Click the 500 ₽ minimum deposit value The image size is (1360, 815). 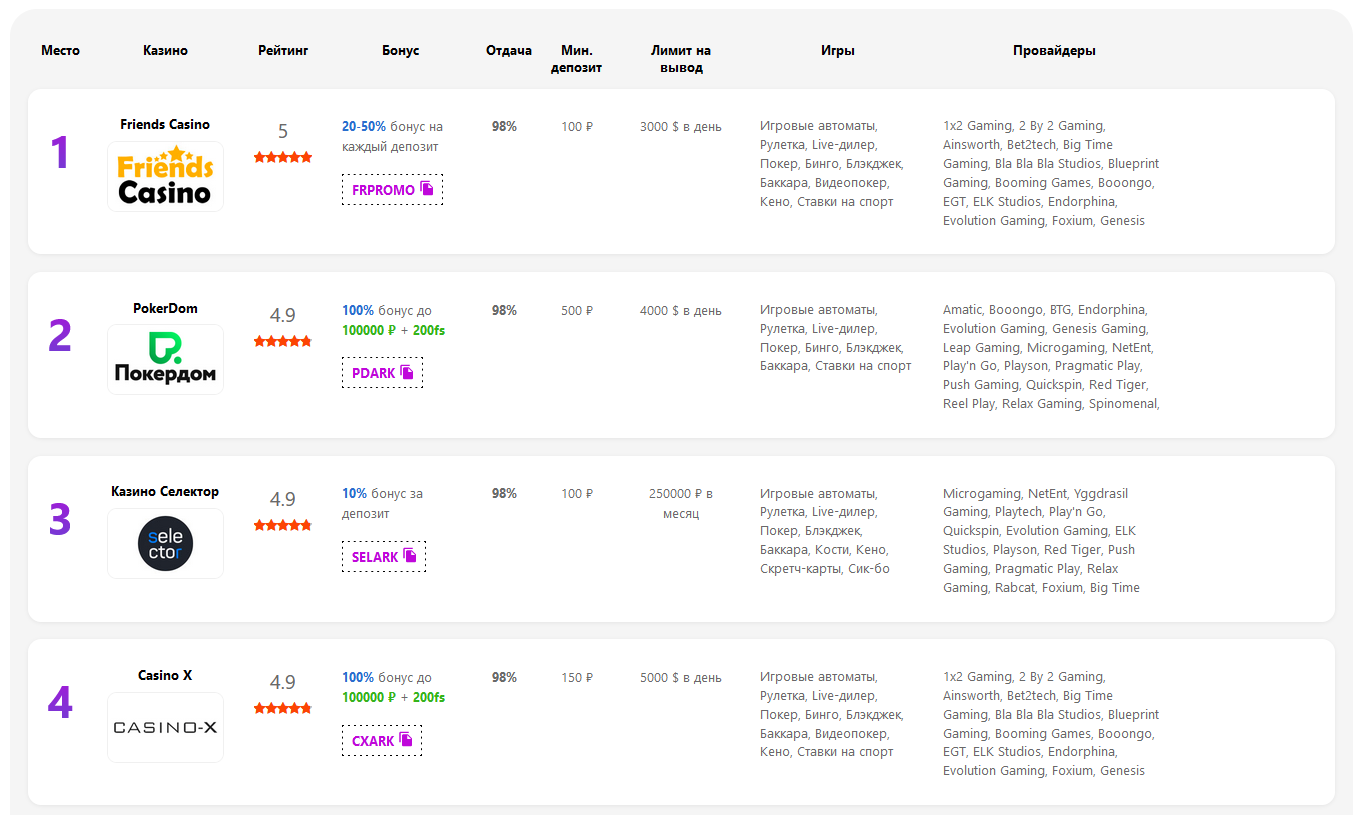(577, 310)
